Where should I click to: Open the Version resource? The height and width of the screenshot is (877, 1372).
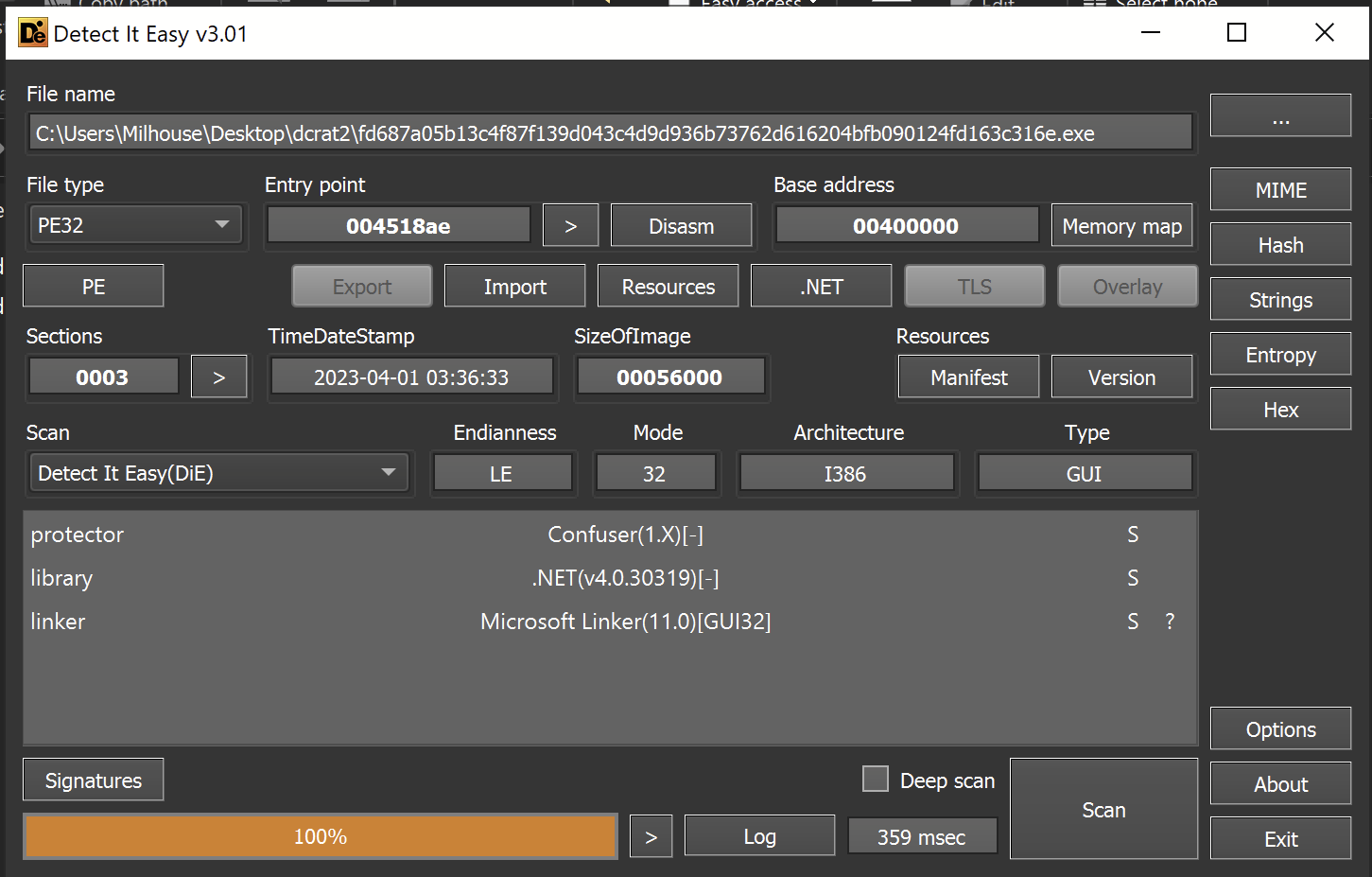pos(1121,377)
